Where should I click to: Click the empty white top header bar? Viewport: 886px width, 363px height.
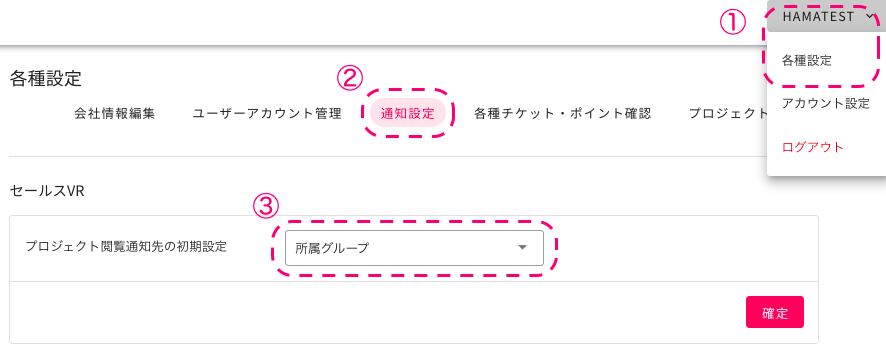pos(362,21)
